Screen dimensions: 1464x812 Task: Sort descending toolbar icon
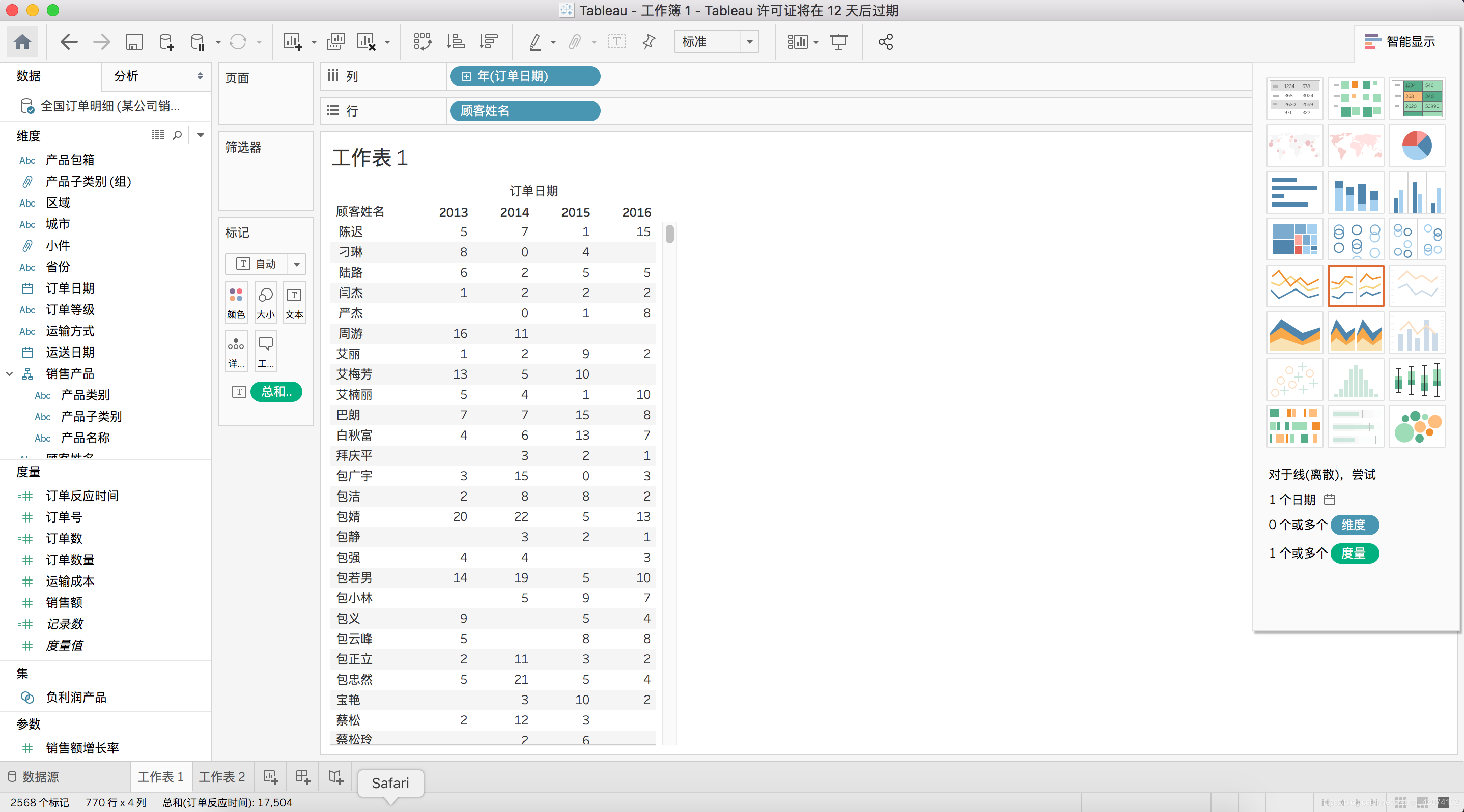(488, 41)
